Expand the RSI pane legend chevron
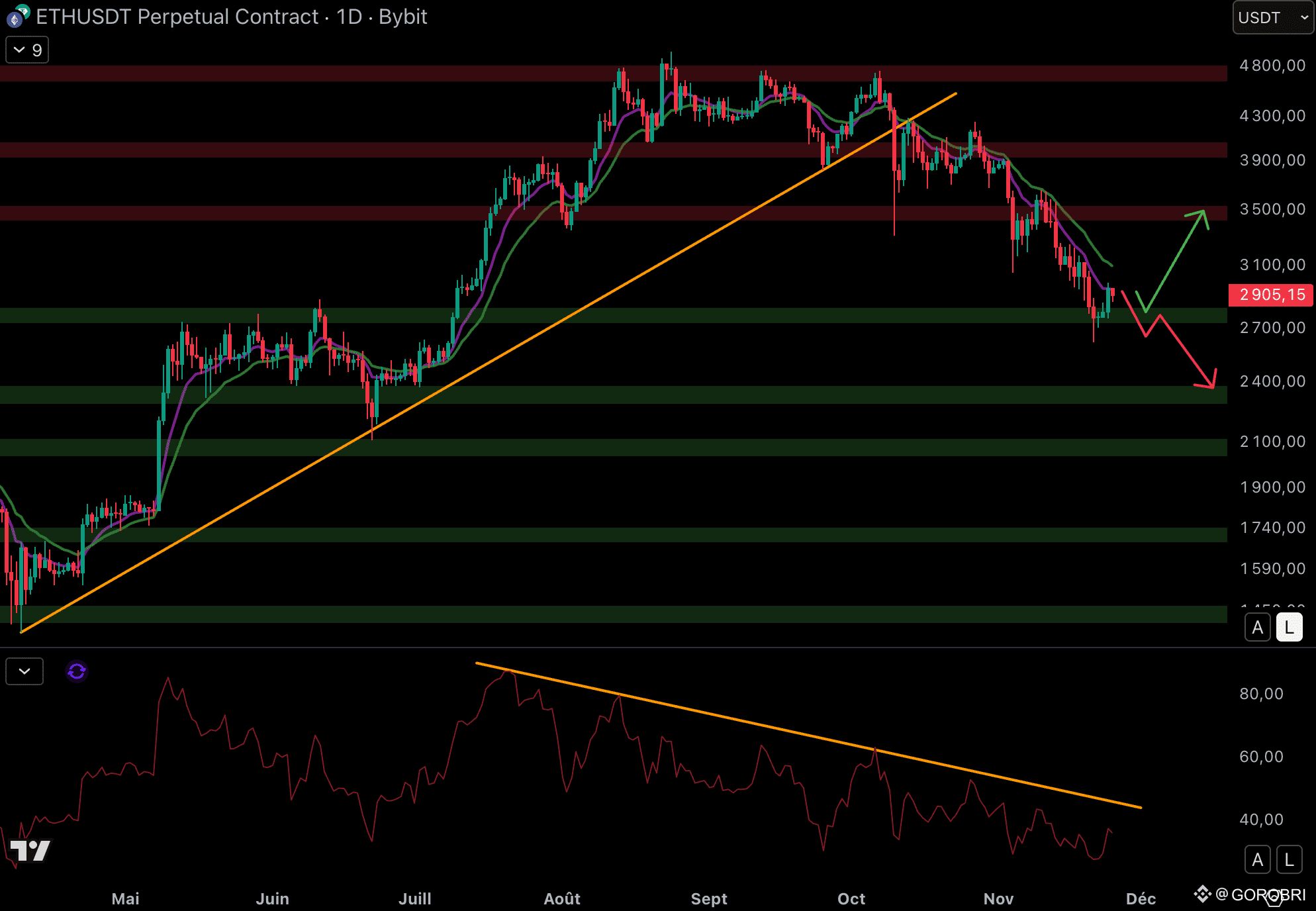 tap(24, 671)
